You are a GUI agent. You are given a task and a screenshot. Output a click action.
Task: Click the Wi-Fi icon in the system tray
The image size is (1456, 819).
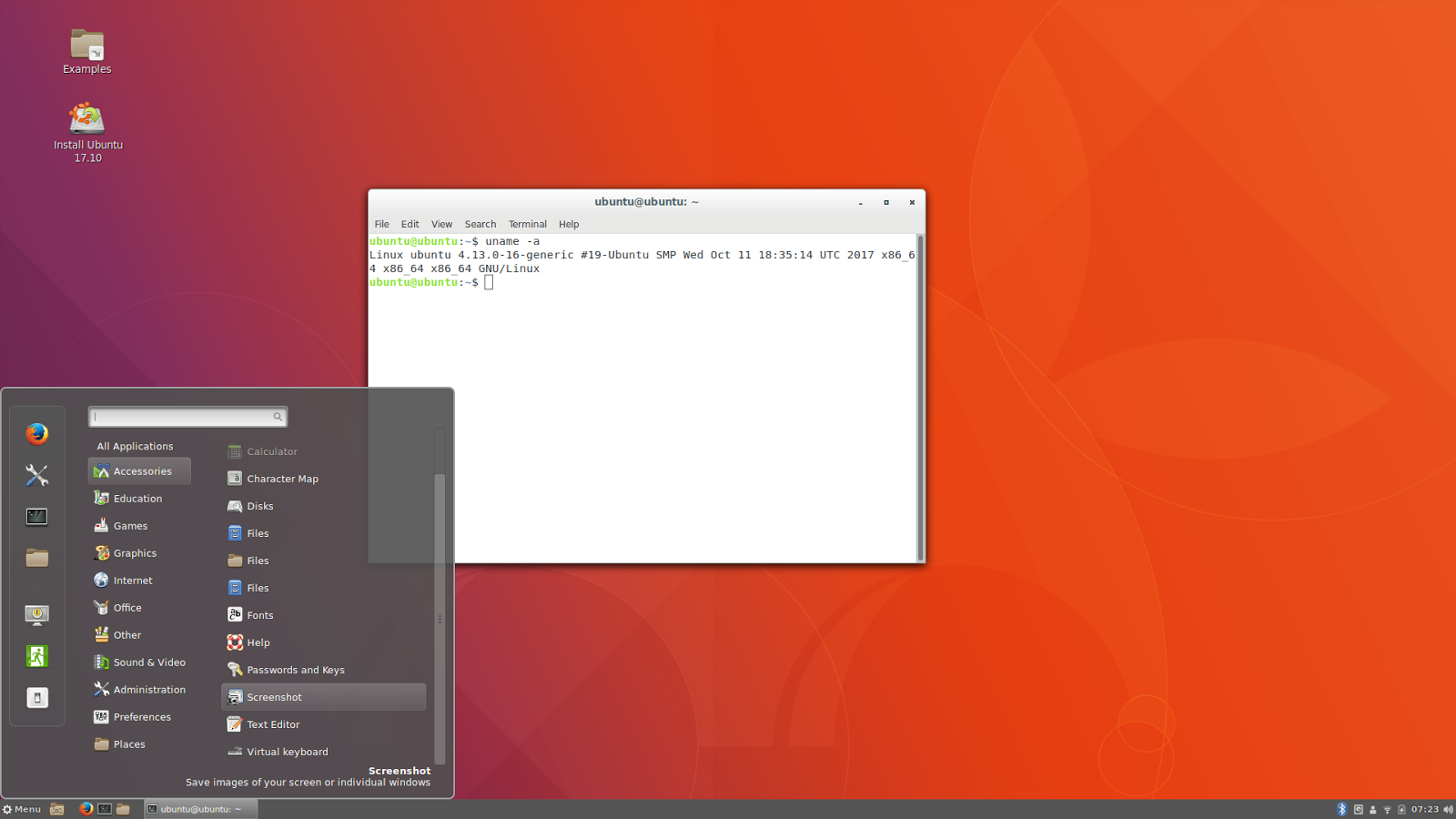pyautogui.click(x=1388, y=809)
